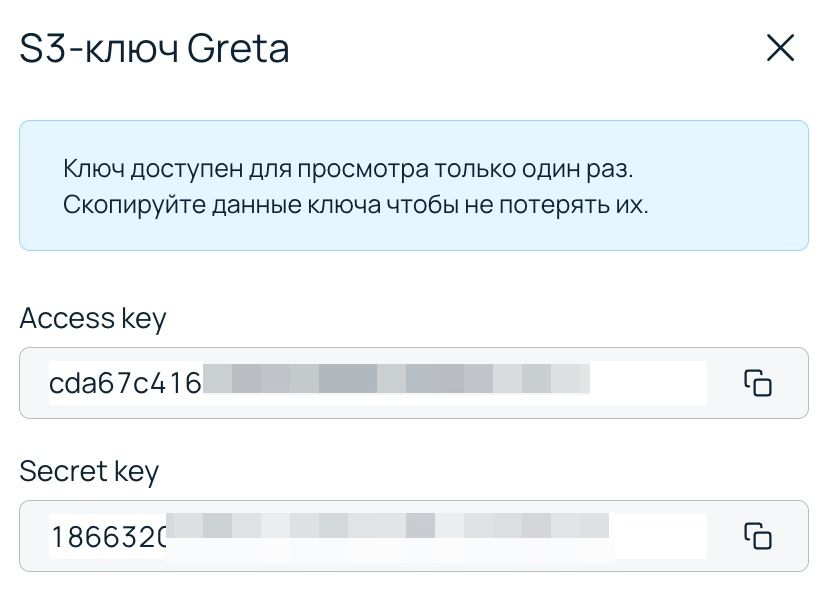Click the word Greta in the title

238,49
